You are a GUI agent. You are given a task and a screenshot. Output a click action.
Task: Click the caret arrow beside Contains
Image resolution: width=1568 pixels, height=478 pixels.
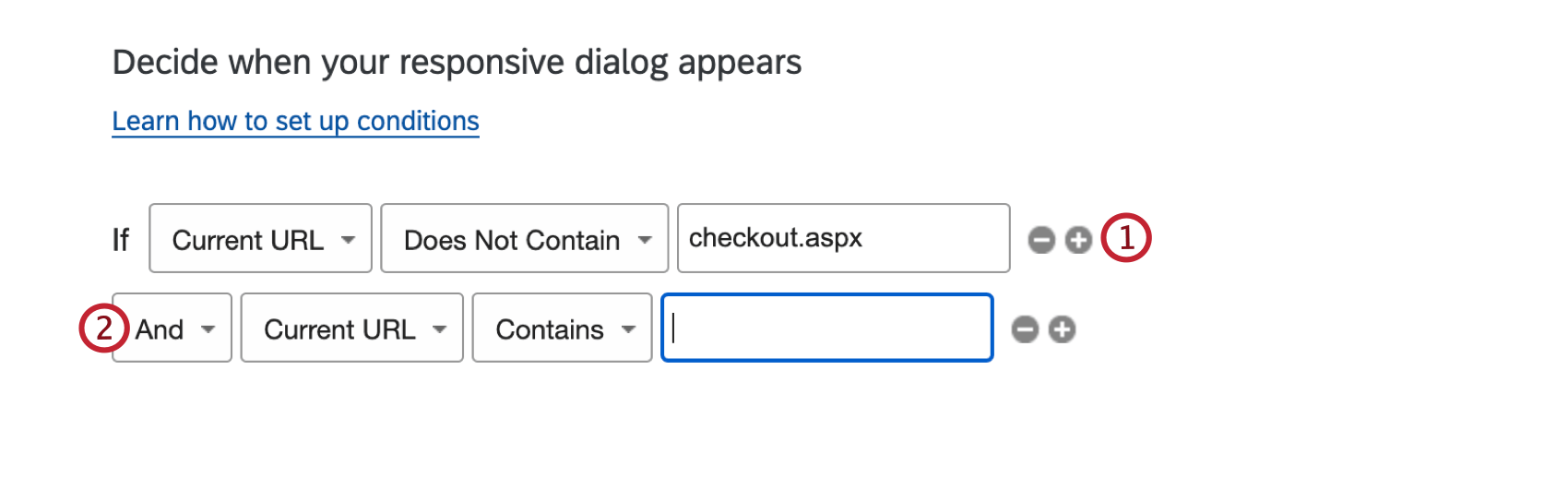[x=629, y=329]
